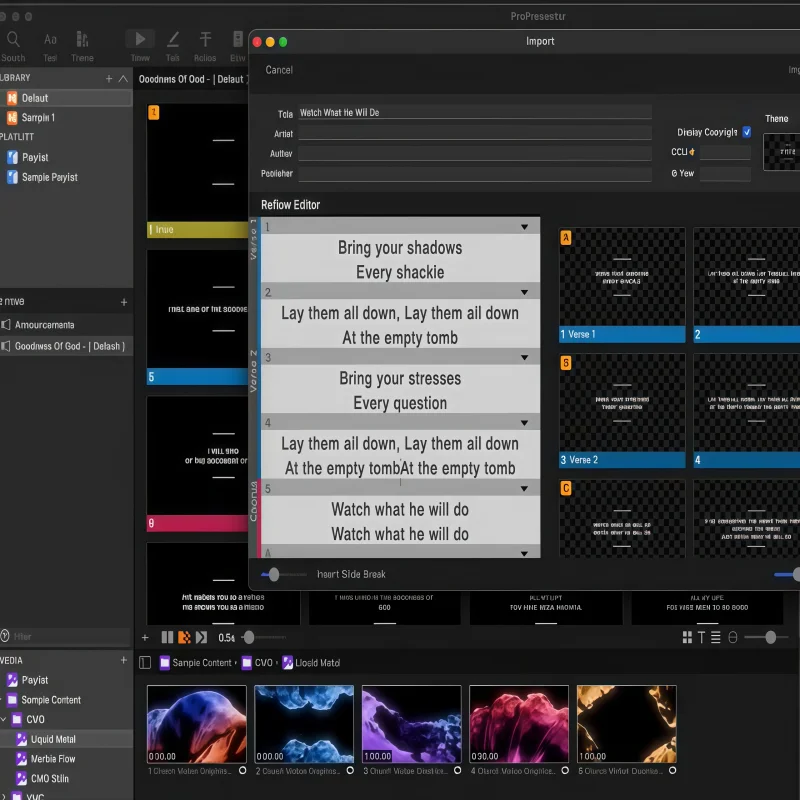Add a new item to the Library
800x800 pixels.
coord(109,78)
